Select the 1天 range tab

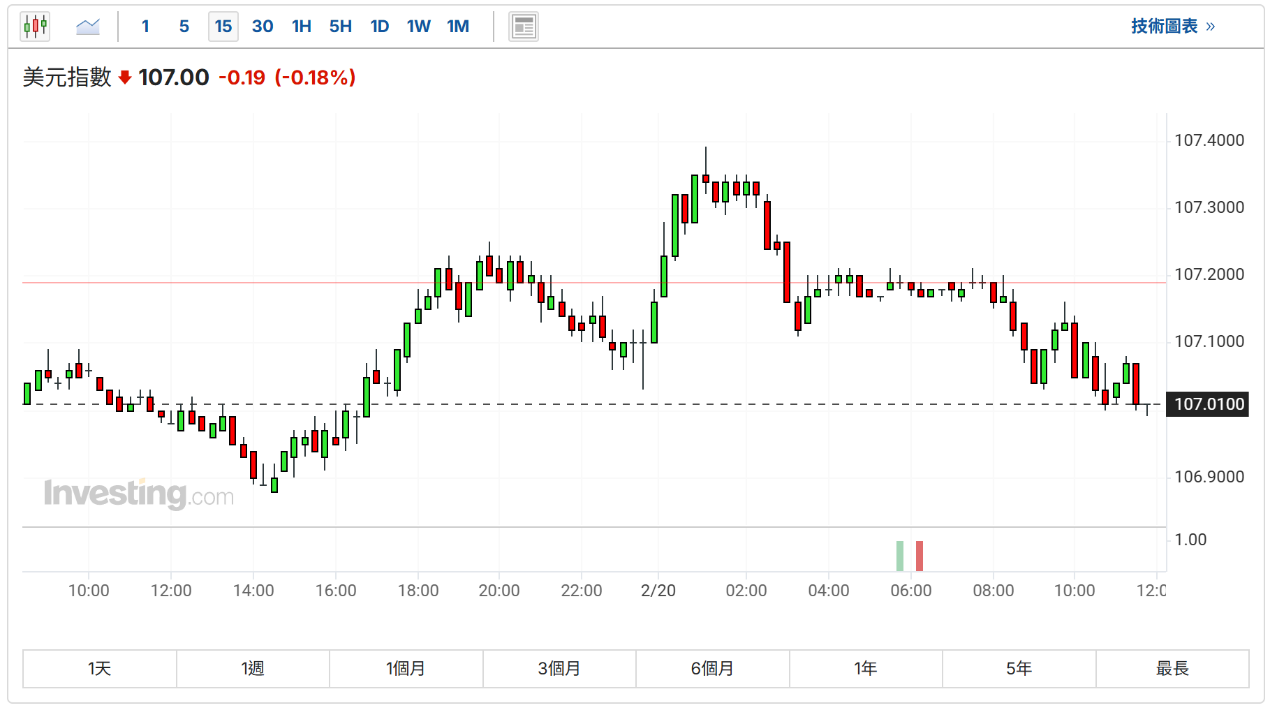click(100, 669)
